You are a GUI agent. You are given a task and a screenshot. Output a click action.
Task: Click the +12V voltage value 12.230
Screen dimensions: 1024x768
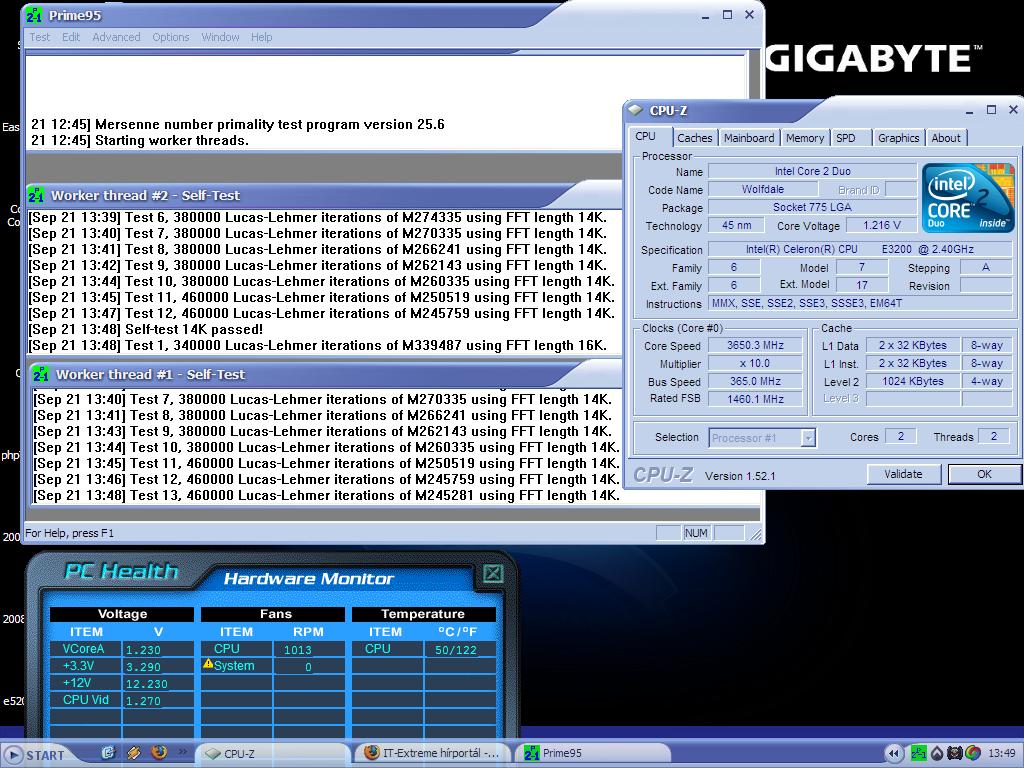tap(146, 684)
